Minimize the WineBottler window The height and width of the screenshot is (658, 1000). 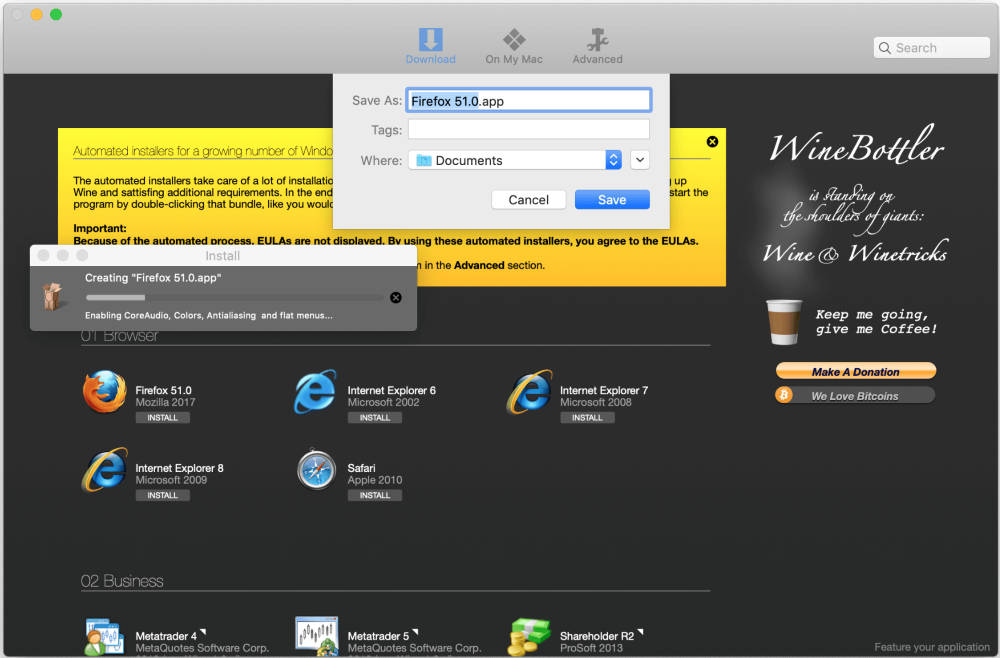click(x=36, y=14)
